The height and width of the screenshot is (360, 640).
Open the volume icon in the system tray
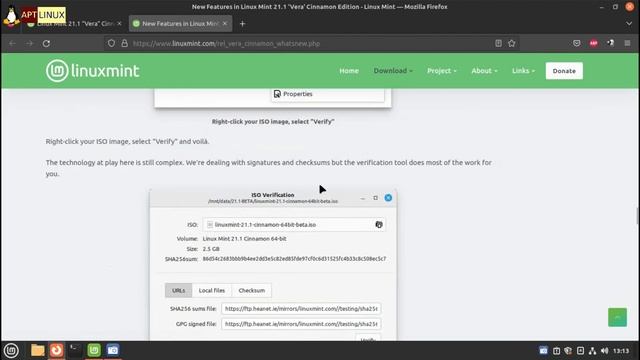click(604, 351)
